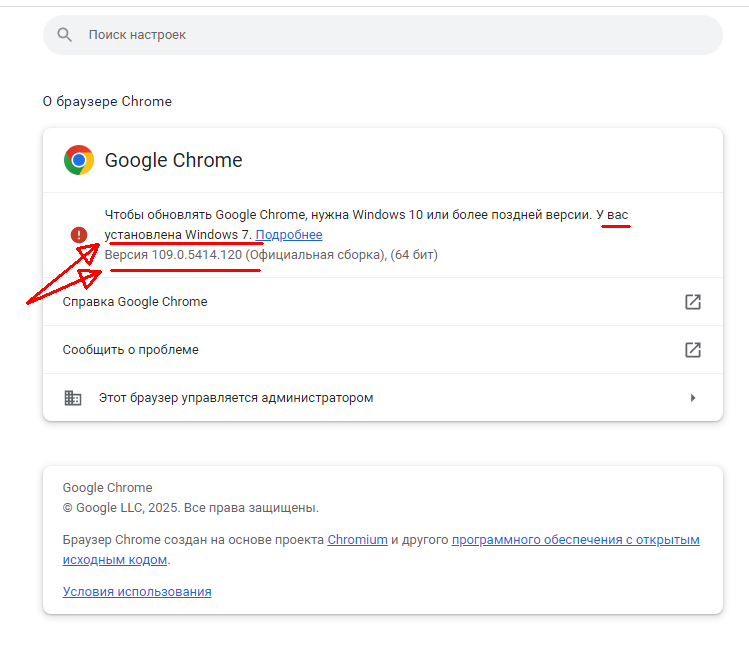Click the magnifier icon in settings search
The width and height of the screenshot is (749, 647).
click(x=65, y=35)
